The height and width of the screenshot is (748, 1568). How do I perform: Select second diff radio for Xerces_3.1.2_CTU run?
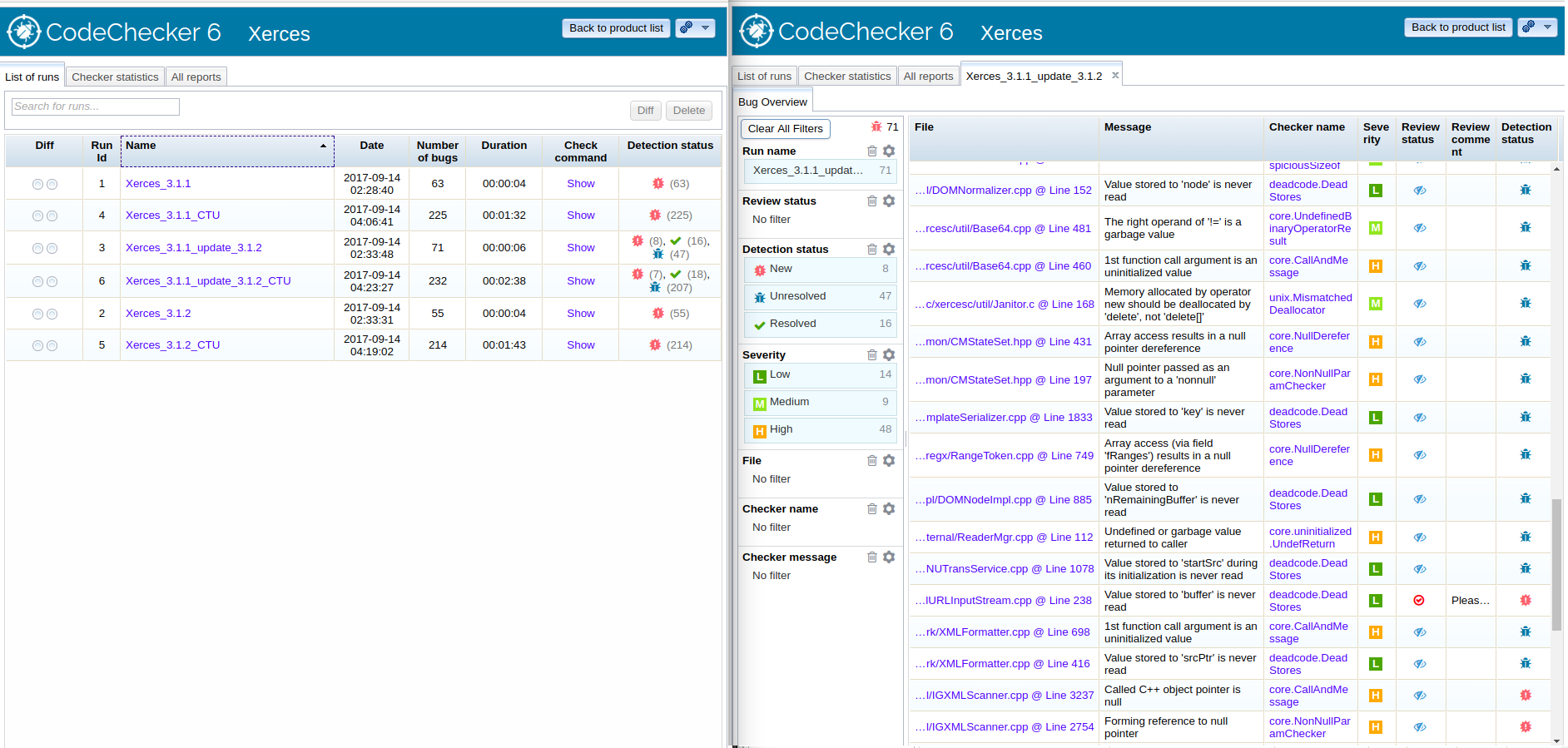(x=52, y=346)
